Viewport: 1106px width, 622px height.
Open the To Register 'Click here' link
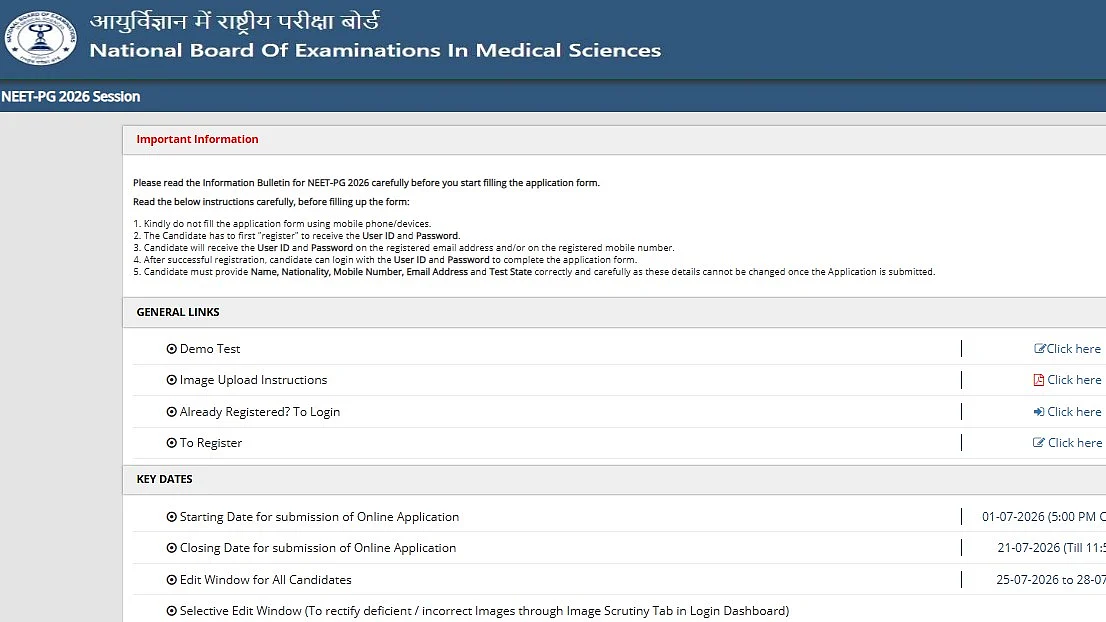(1075, 442)
